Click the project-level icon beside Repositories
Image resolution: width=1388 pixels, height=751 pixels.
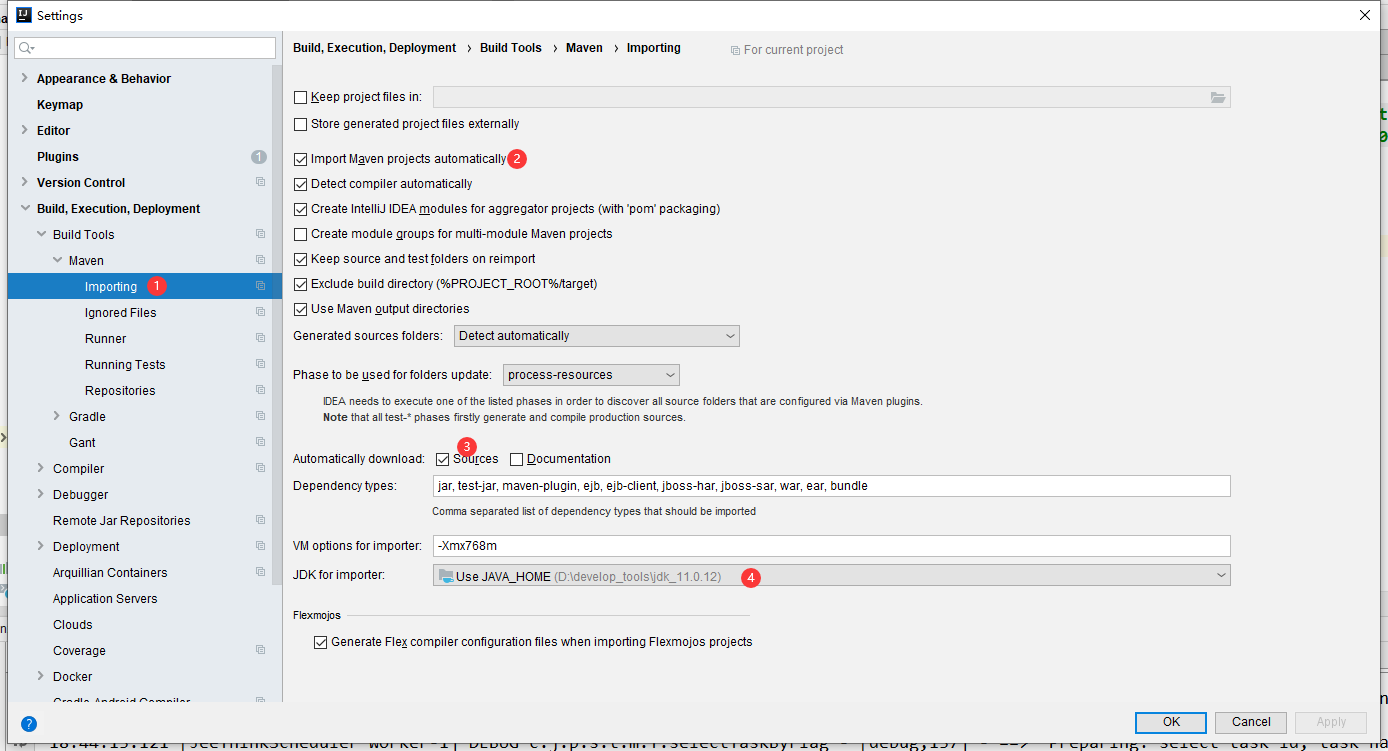pyautogui.click(x=260, y=390)
